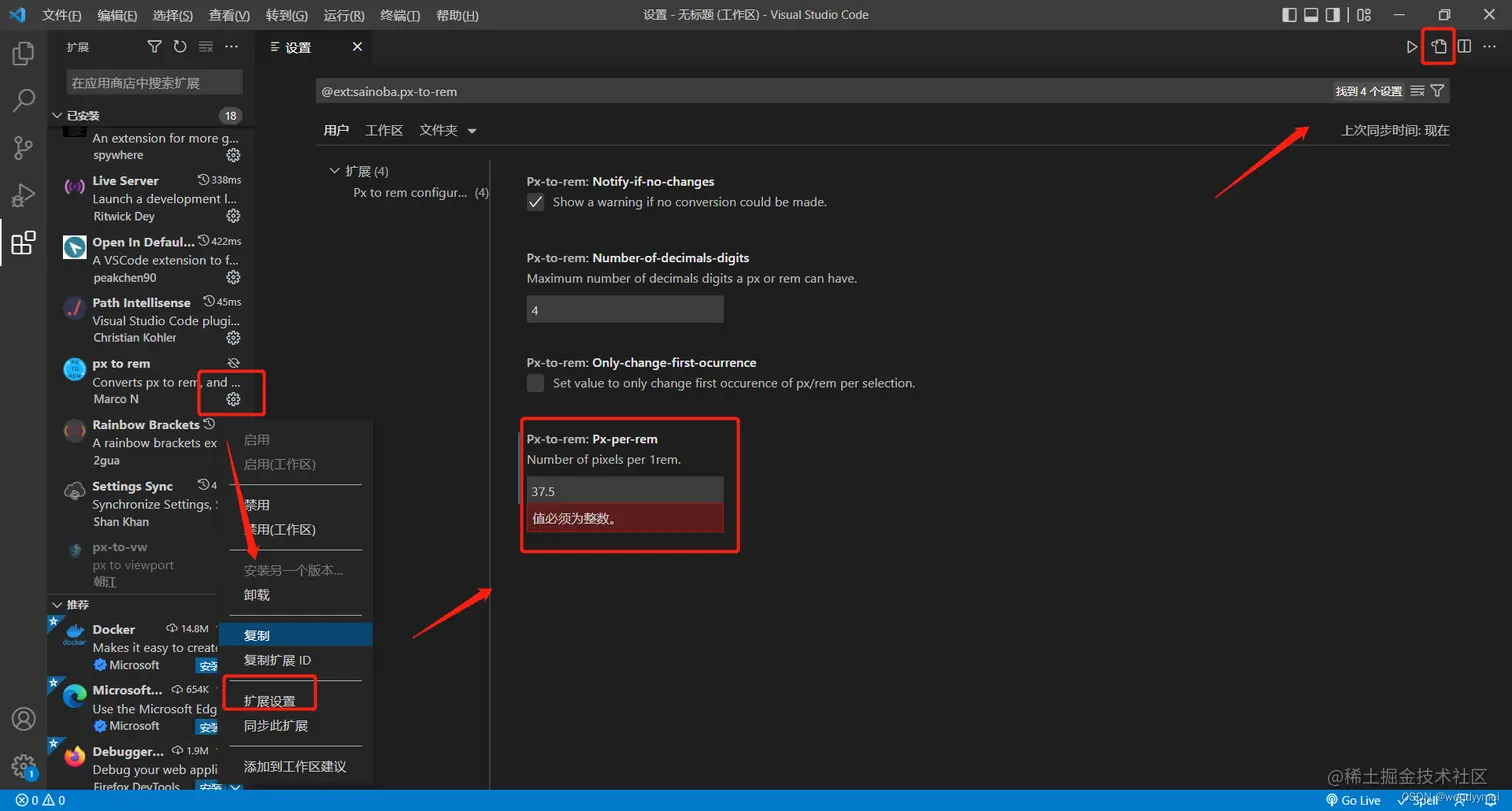Click Open Settings (JSON) icon
1512x811 pixels.
coord(1438,47)
